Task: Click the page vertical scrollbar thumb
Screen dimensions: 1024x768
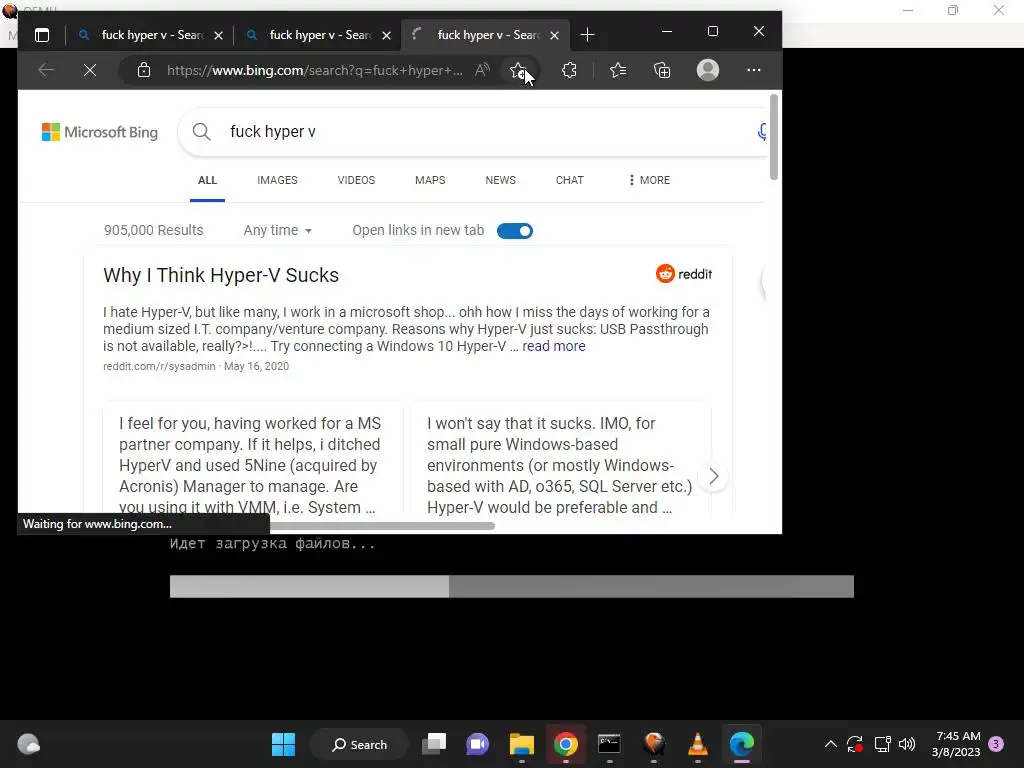Action: tap(774, 136)
